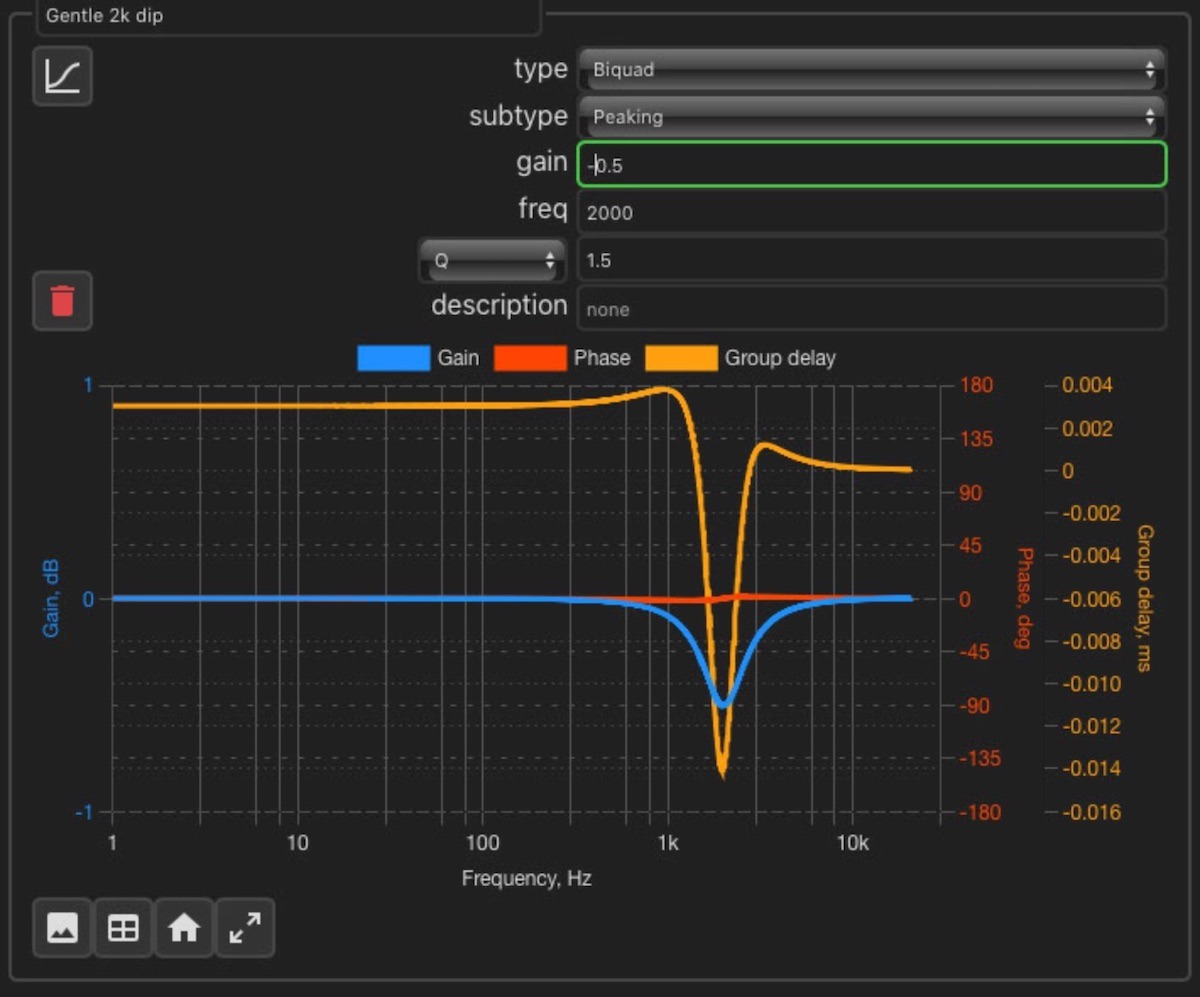Viewport: 1200px width, 997px height.
Task: Click the Gain, dB axis title
Action: coord(52,599)
